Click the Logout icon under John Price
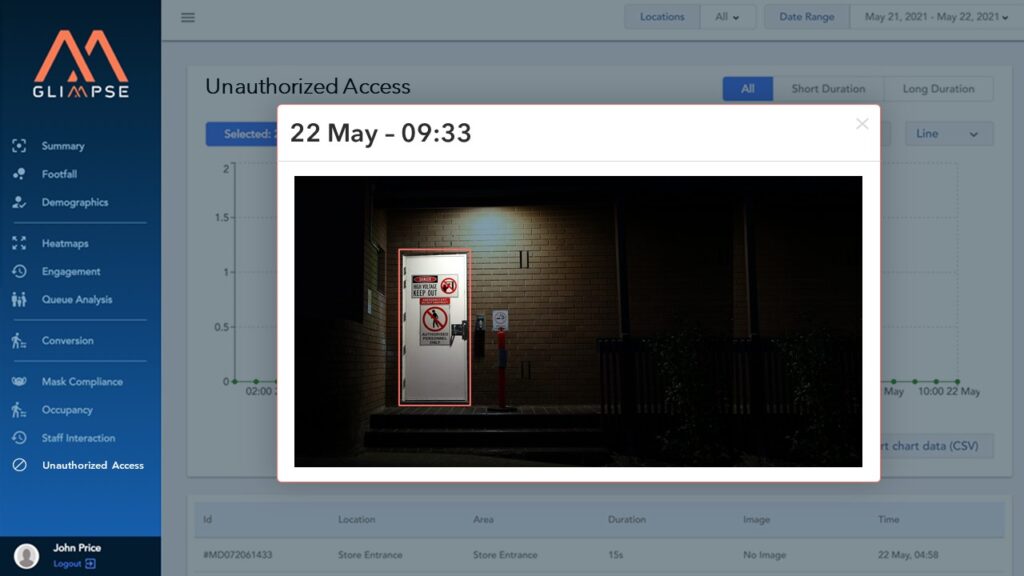The width and height of the screenshot is (1024, 576). [x=90, y=564]
